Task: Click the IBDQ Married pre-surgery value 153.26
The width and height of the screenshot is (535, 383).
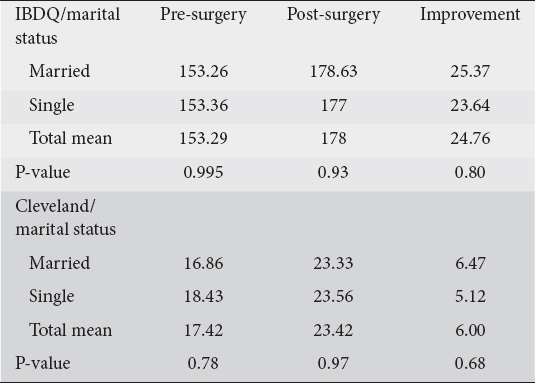Action: click(x=203, y=71)
